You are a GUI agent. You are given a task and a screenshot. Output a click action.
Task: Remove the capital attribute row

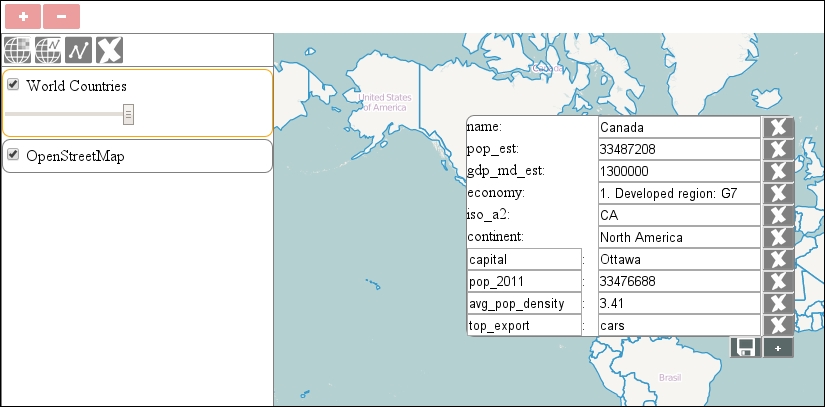pos(778,260)
